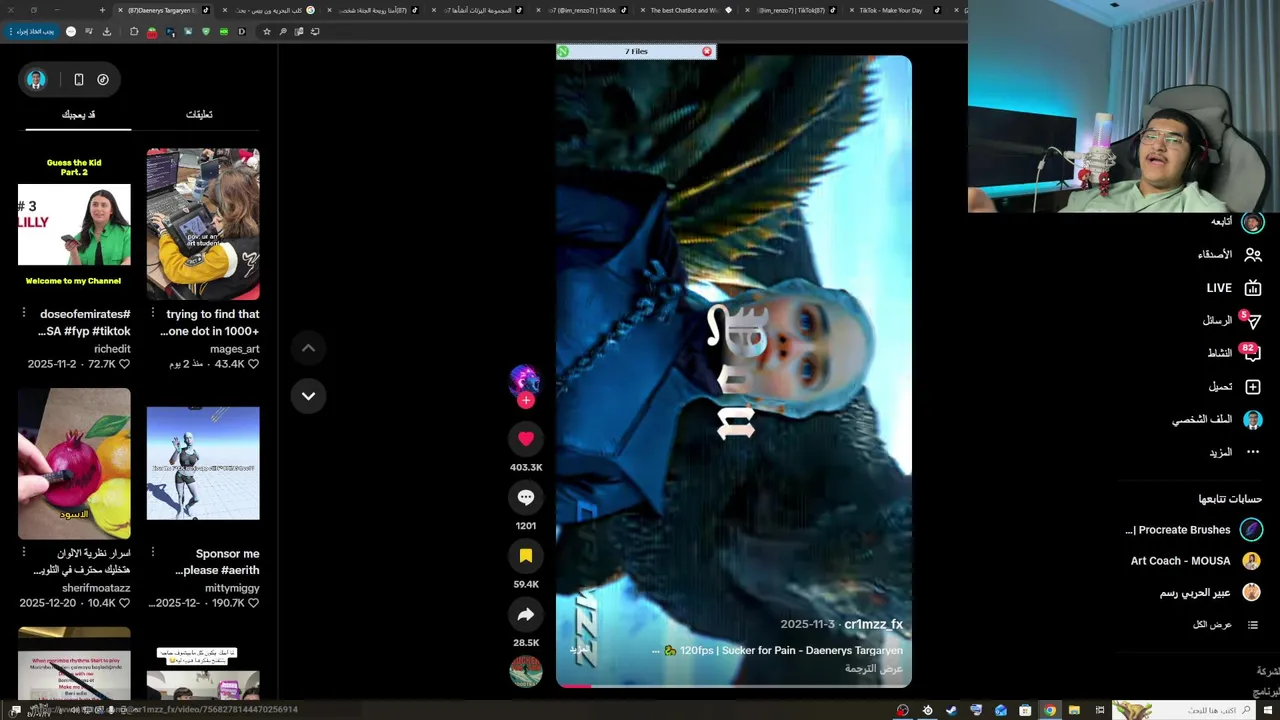
Task: Open comments via the speech bubble icon
Action: coord(526,497)
